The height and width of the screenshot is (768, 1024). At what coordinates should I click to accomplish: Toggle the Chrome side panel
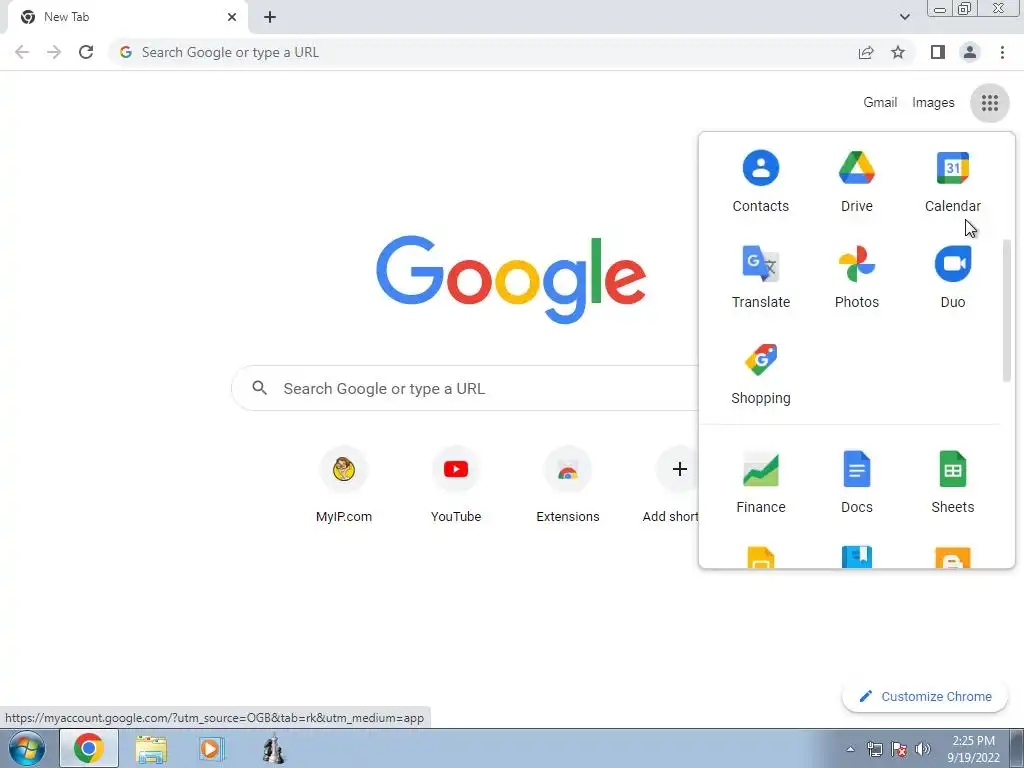click(938, 52)
